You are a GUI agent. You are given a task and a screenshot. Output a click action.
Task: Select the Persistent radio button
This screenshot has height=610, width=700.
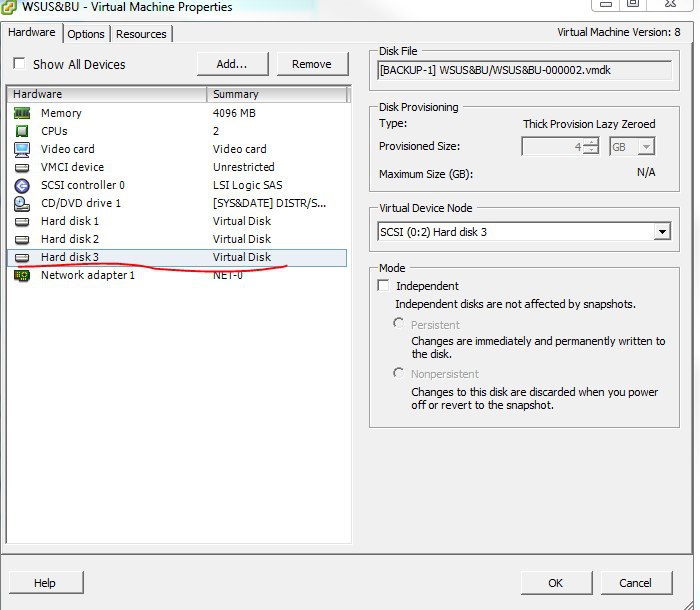point(398,323)
